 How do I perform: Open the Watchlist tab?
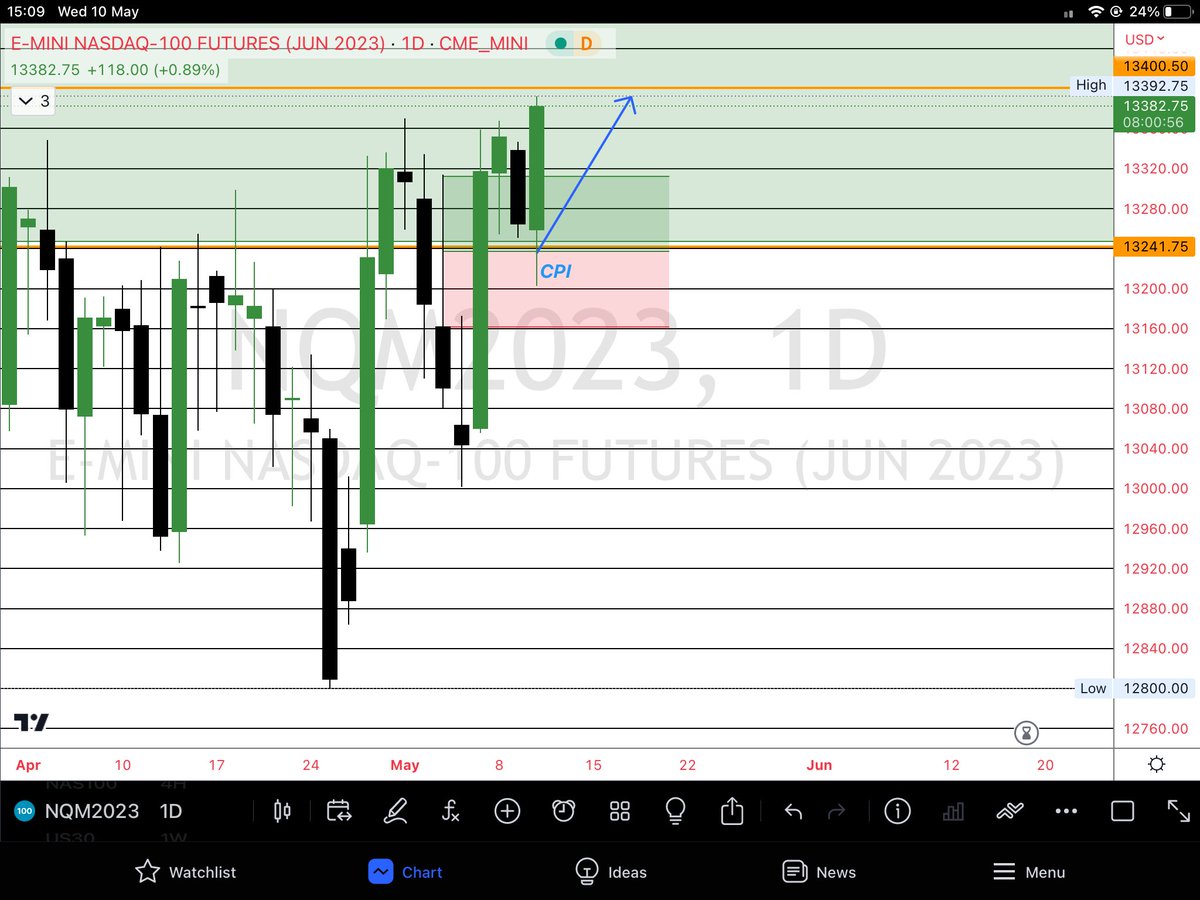pos(186,872)
